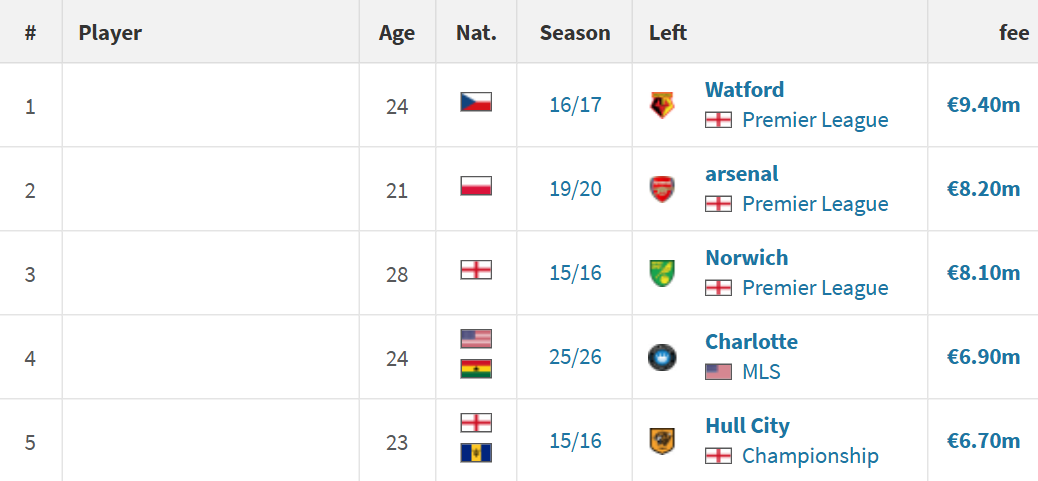Click the €9.40m transfer fee
This screenshot has height=481, width=1038.
coord(983,105)
